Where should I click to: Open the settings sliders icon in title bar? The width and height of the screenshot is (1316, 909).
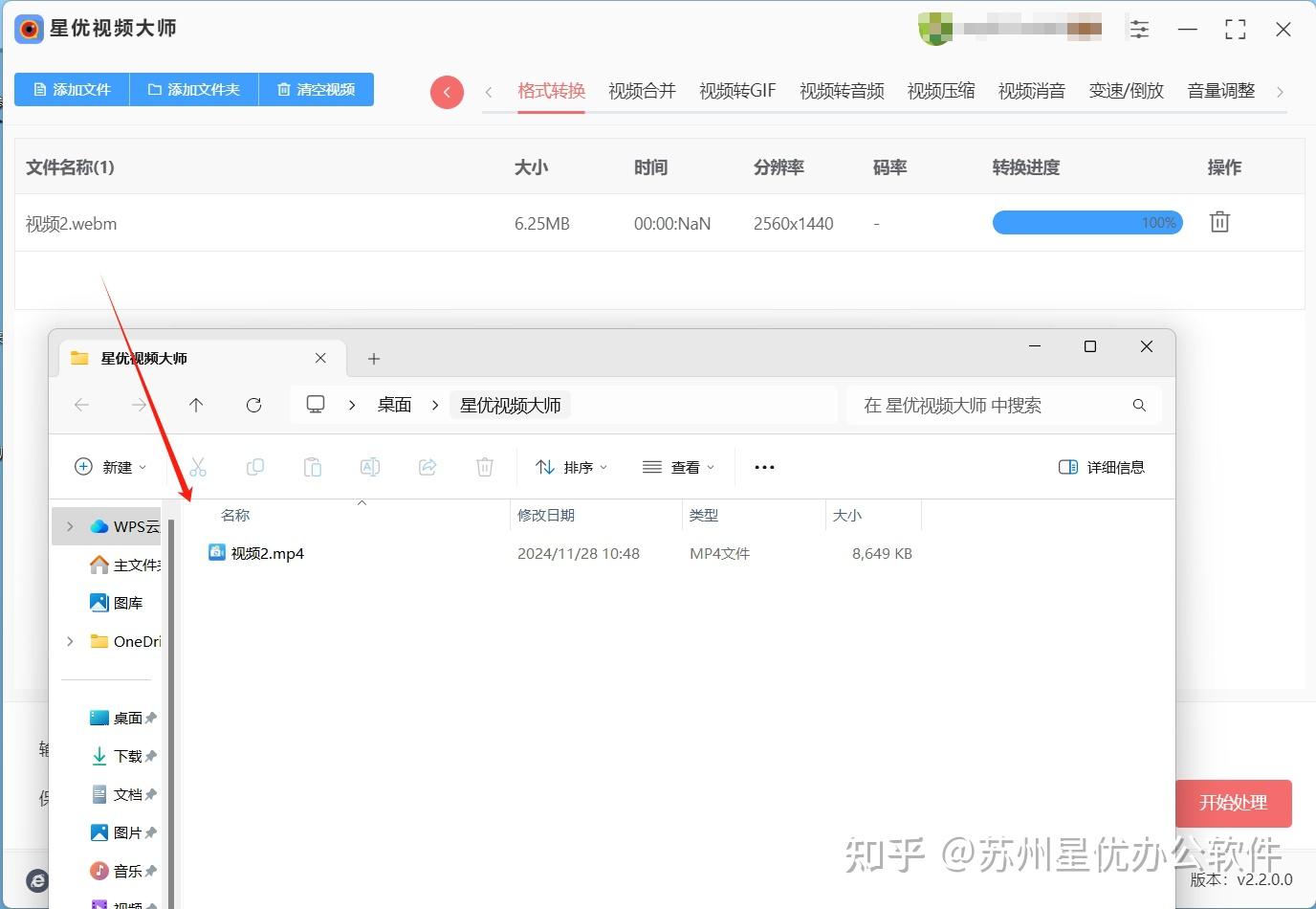(1139, 29)
